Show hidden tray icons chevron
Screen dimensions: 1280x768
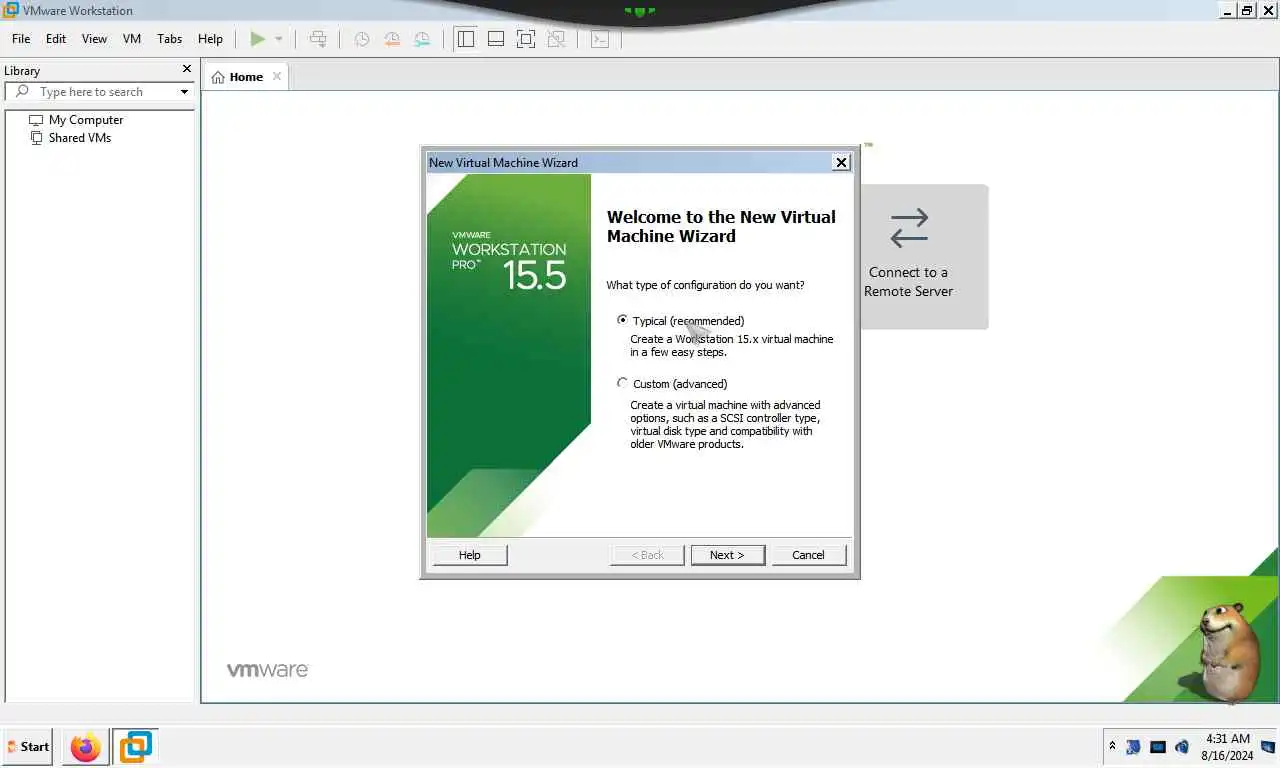point(1112,746)
